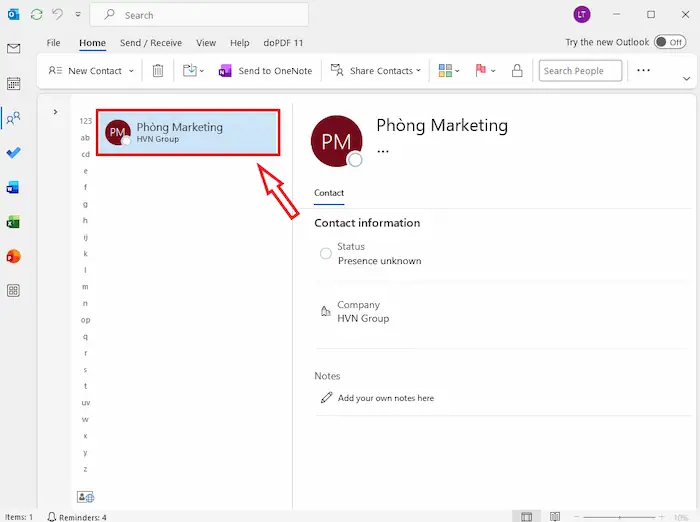Screen dimensions: 700x522
Task: Open the File menu
Action: [54, 43]
